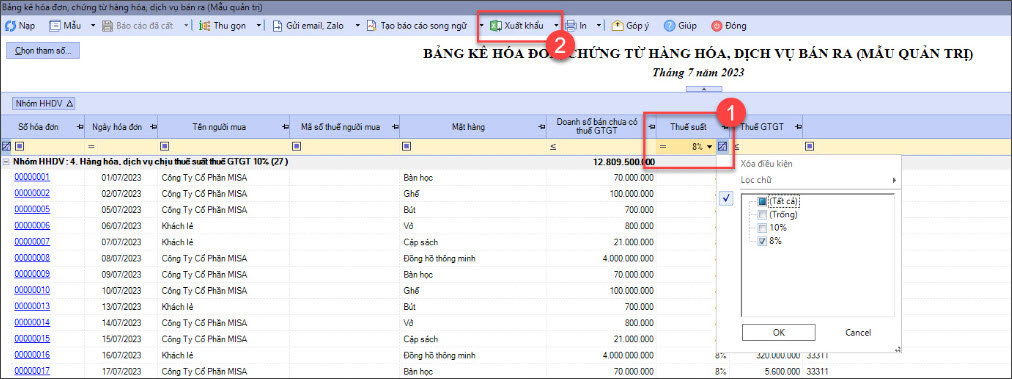Open invoice link 00000017
Screen dimensions: 1012x379
click(32, 371)
